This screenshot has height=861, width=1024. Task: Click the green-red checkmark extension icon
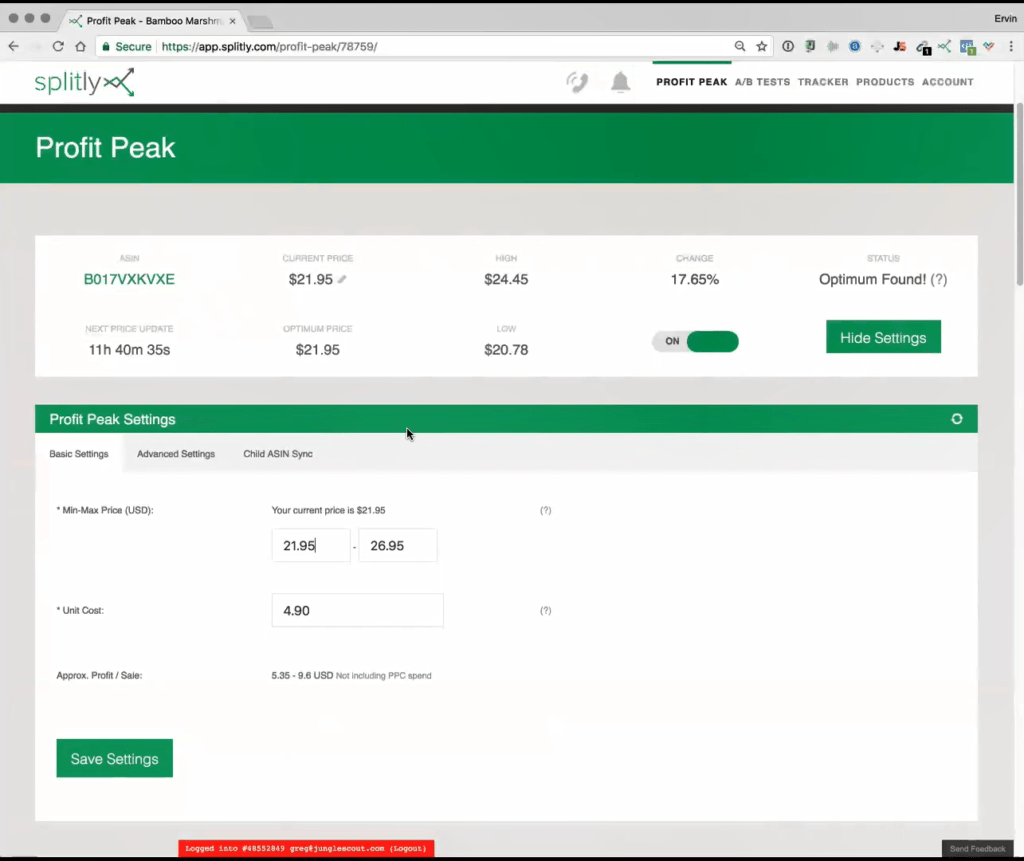click(989, 46)
